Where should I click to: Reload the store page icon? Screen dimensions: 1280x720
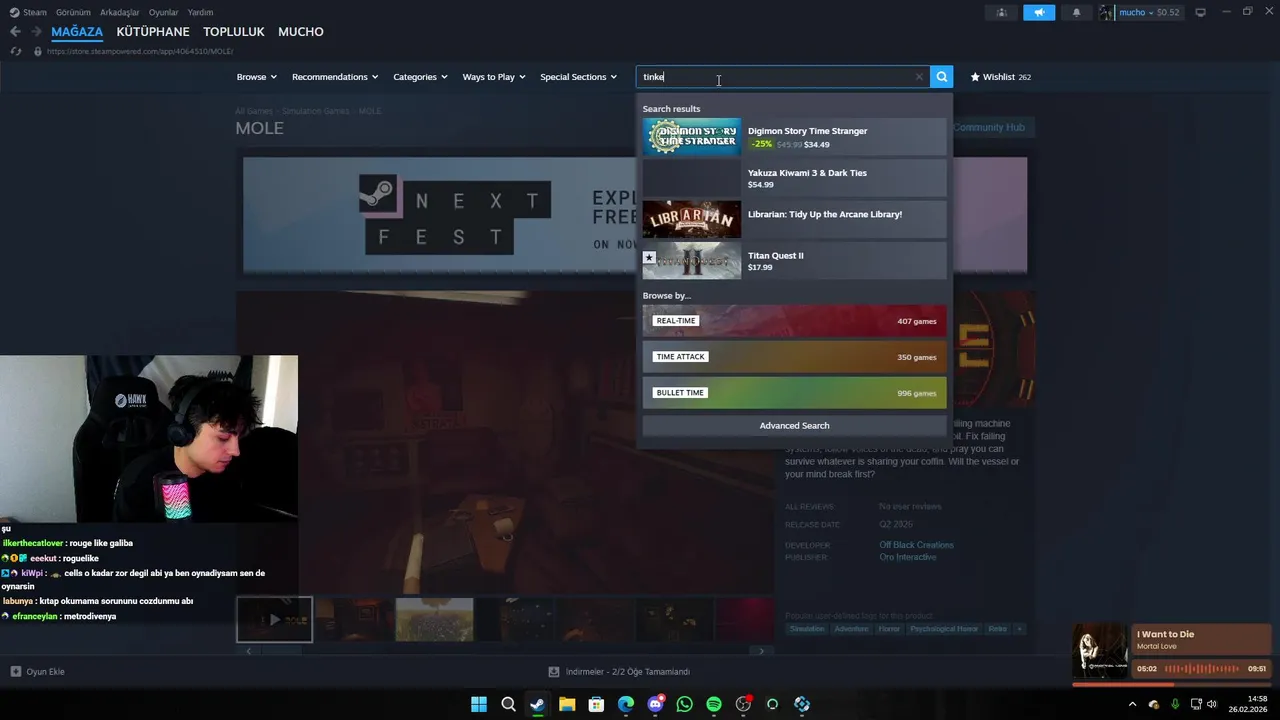[16, 51]
